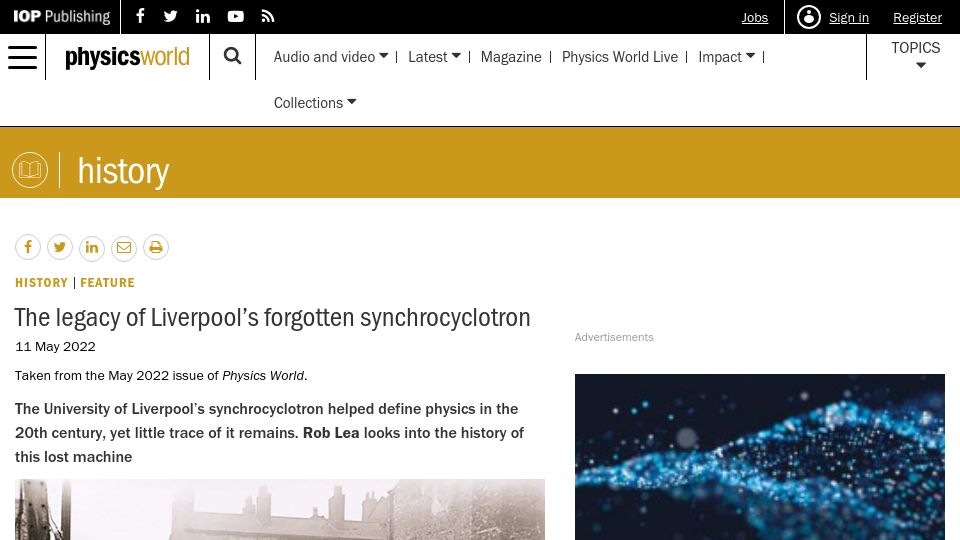Share article on Facebook
This screenshot has width=960, height=540.
pyautogui.click(x=28, y=247)
